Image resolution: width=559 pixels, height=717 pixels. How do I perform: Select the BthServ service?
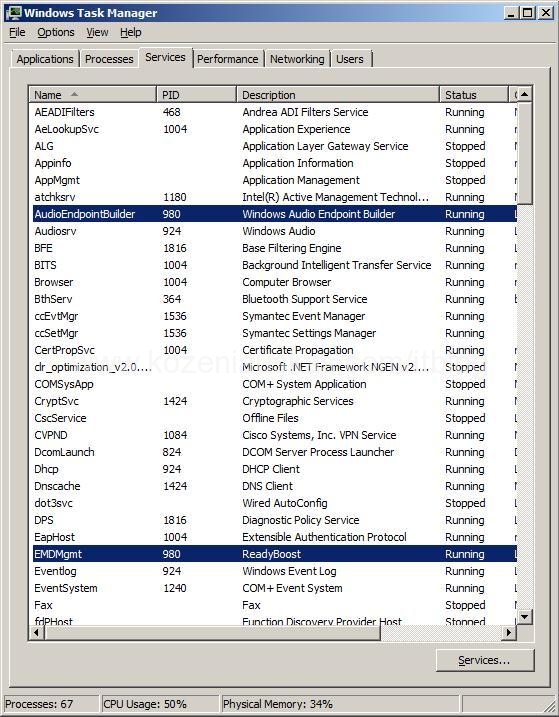tap(274, 299)
